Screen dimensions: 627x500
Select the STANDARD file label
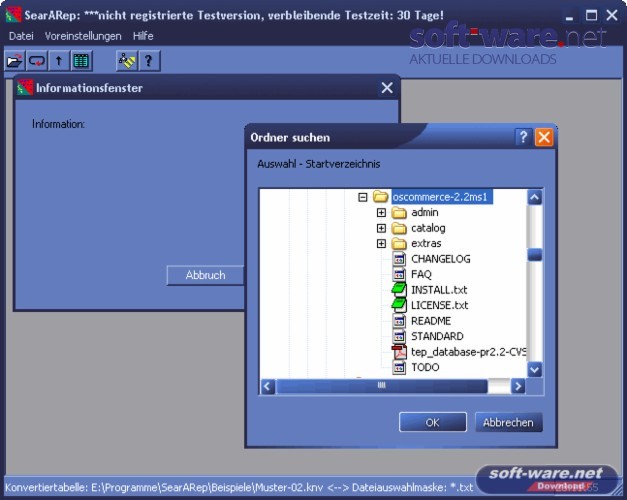tap(437, 336)
